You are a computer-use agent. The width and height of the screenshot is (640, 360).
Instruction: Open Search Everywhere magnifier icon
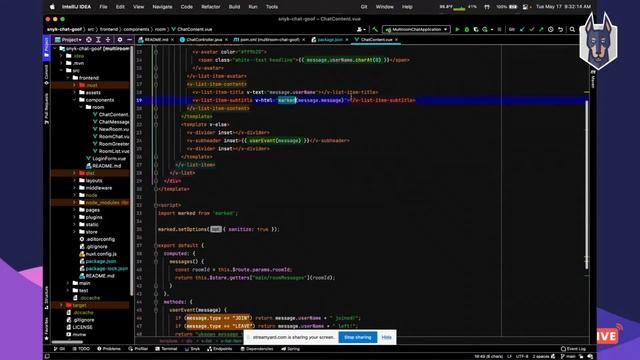tap(572, 29)
